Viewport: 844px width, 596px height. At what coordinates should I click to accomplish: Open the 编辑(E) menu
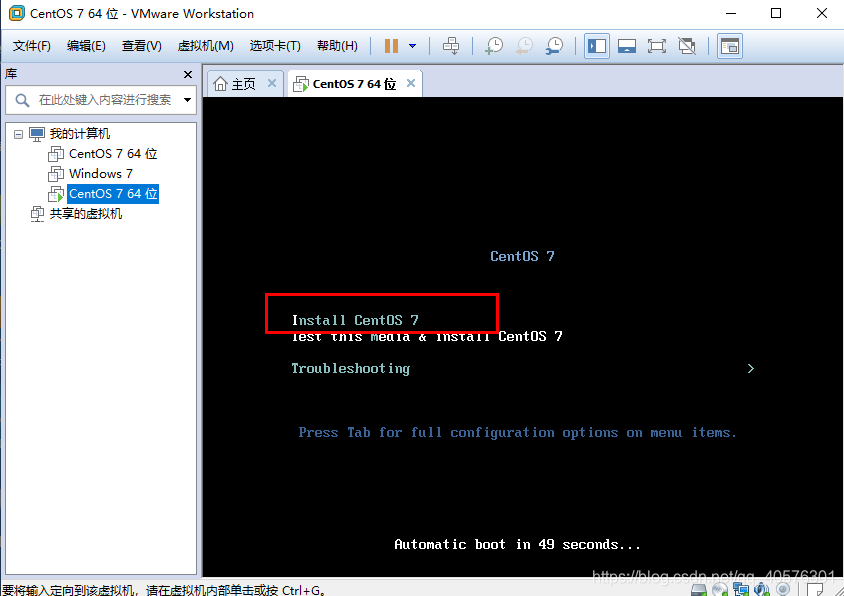coord(86,46)
